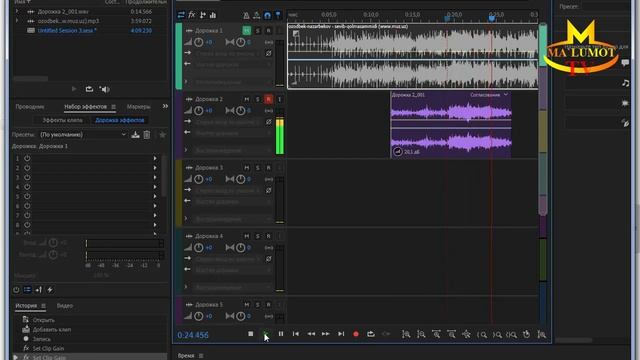
Task: Show the Sends section of tracks
Action: pos(202,15)
